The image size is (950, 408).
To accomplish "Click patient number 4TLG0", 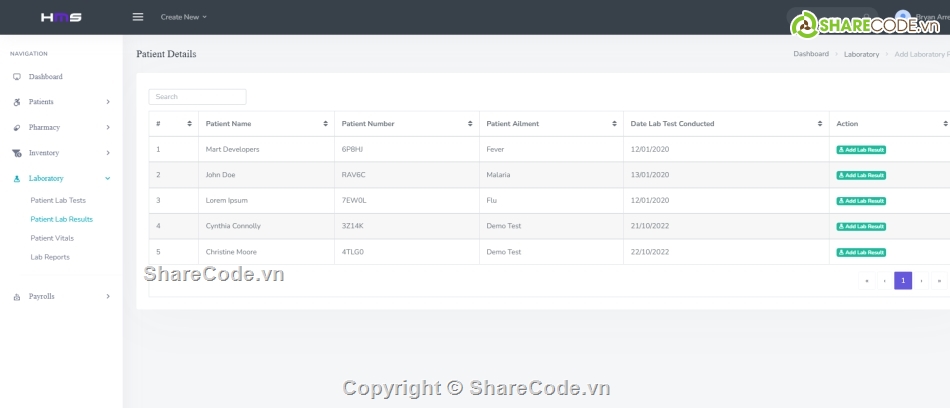I will (353, 252).
